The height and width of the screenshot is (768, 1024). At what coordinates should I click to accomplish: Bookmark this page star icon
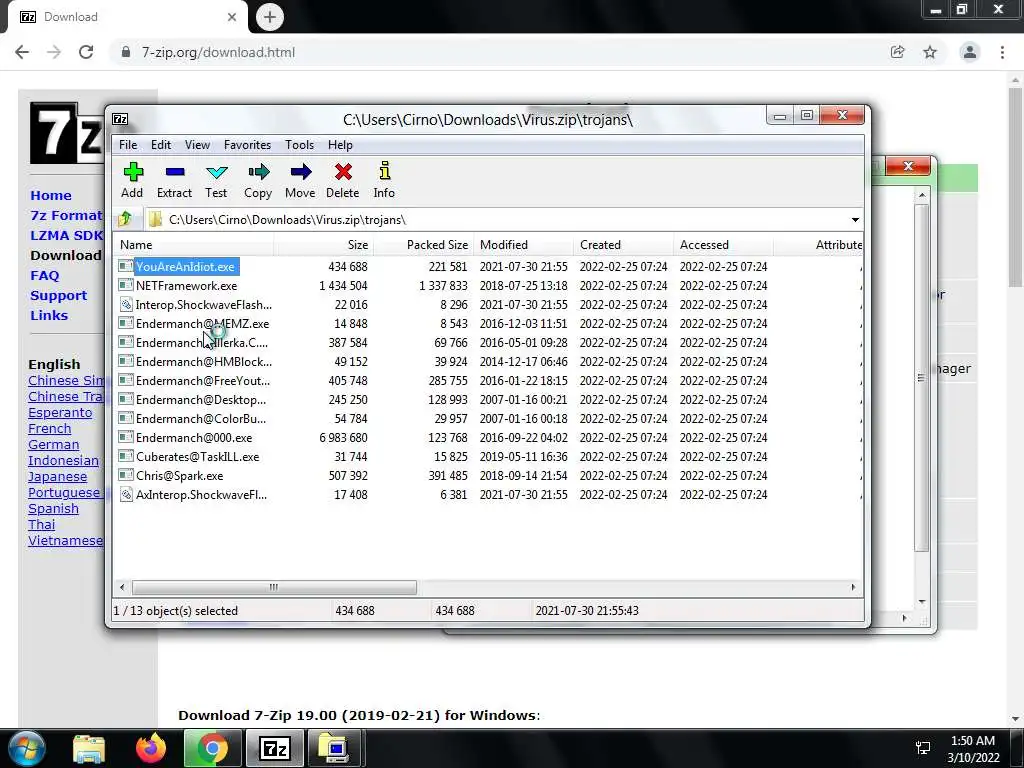pyautogui.click(x=930, y=52)
